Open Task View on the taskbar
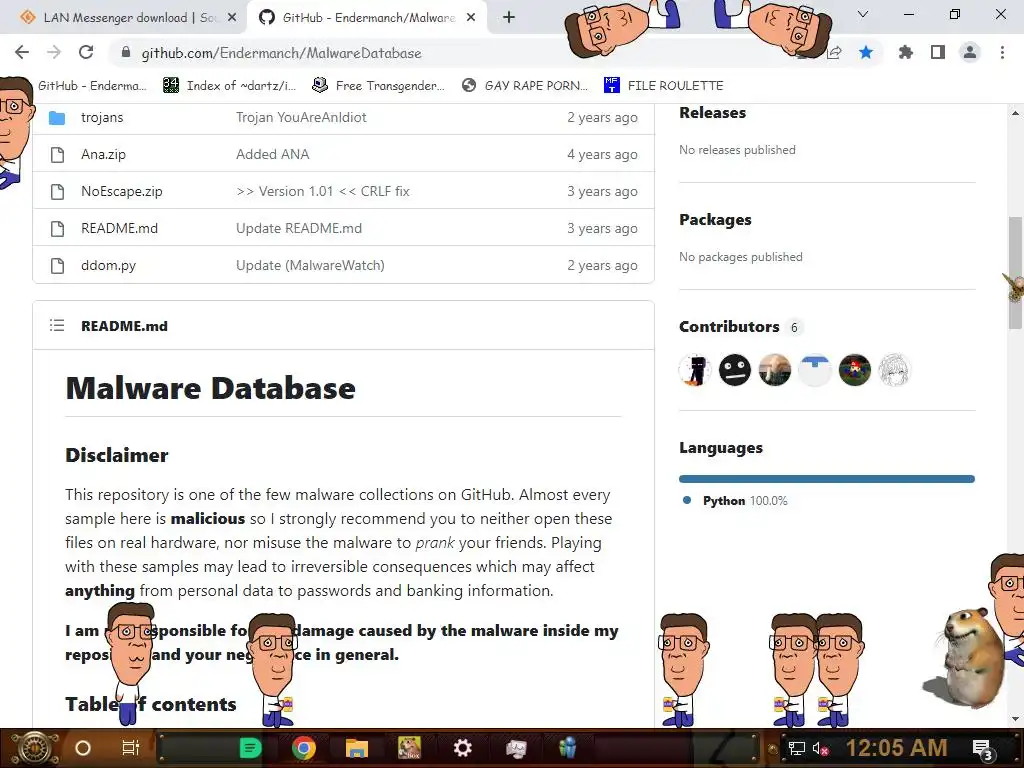This screenshot has width=1024, height=768. [131, 748]
